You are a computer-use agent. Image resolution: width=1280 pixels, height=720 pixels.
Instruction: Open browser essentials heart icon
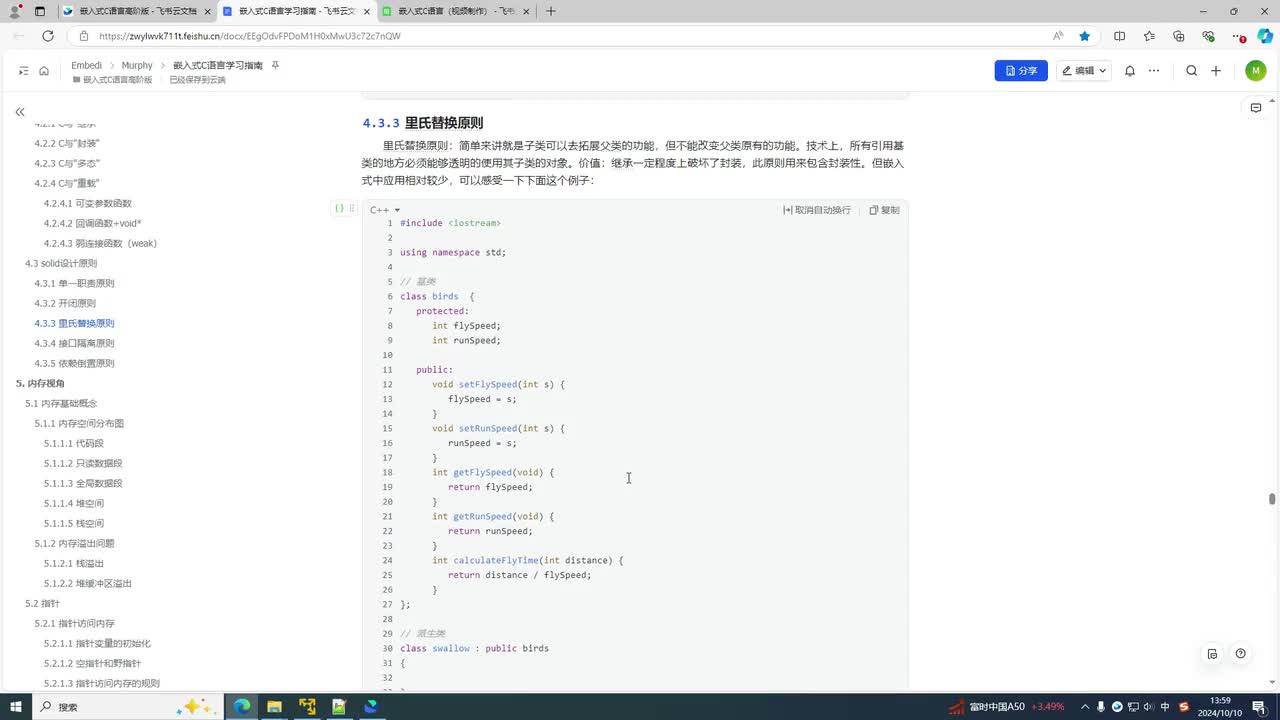[1209, 36]
